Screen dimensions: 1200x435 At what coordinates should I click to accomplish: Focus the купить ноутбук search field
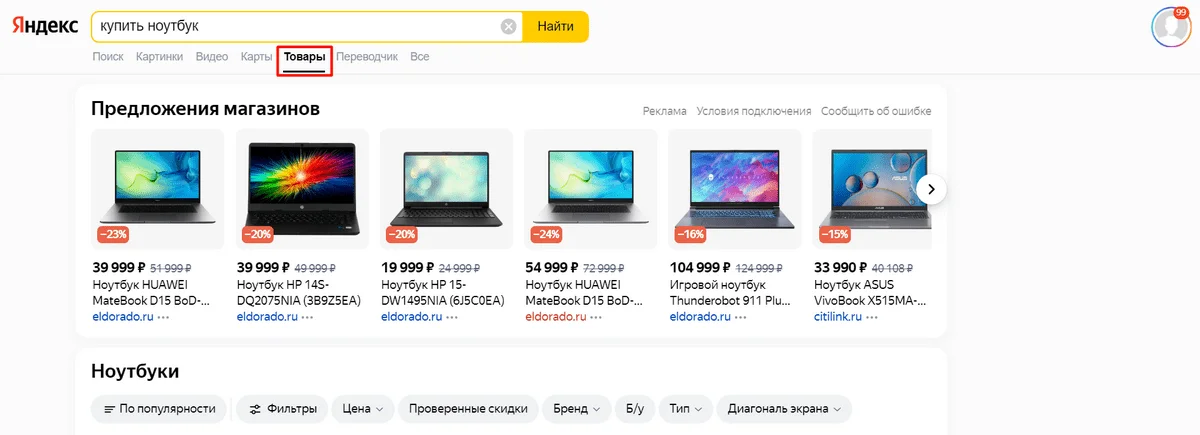(297, 27)
